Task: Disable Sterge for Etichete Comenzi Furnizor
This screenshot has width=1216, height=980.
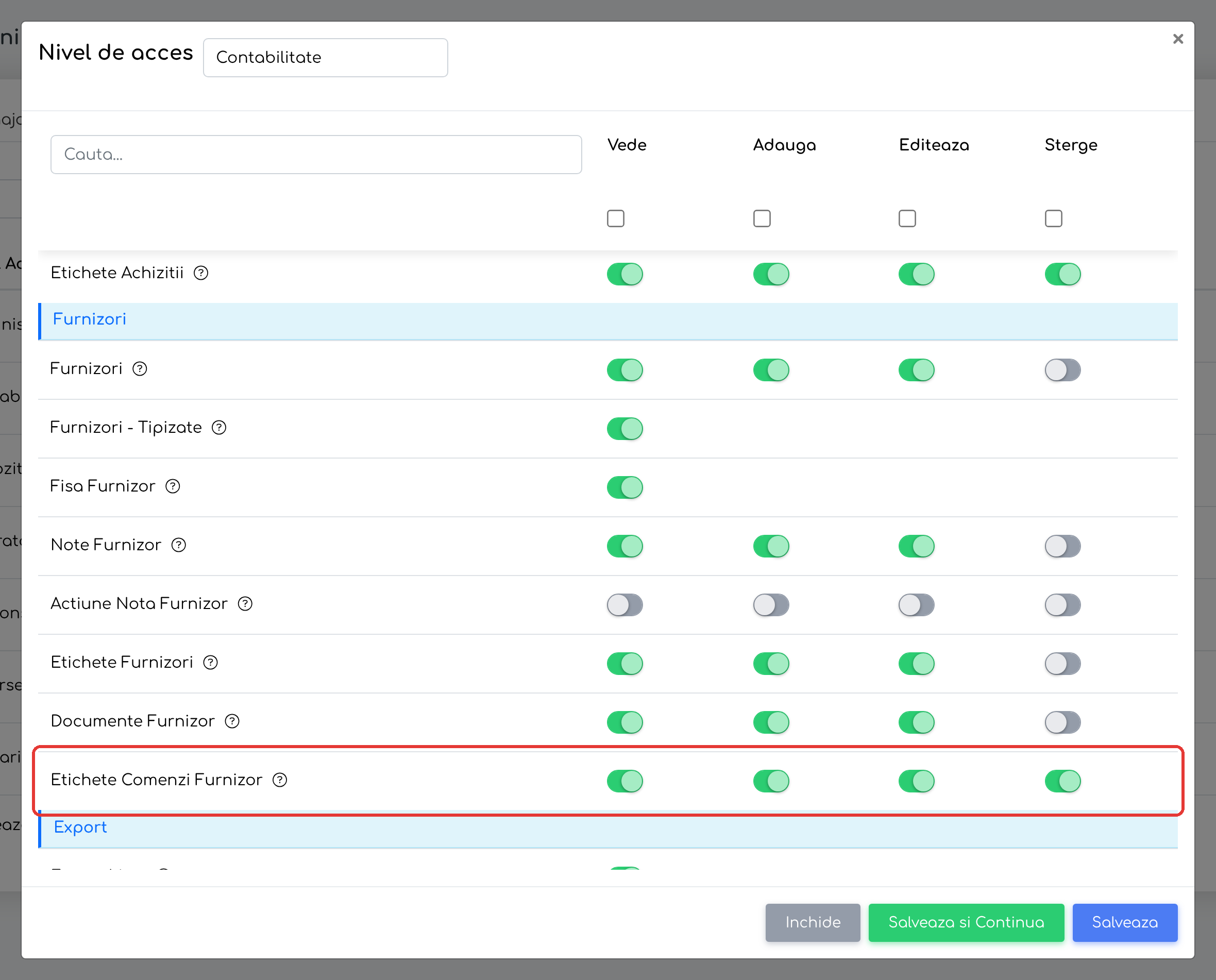Action: [1062, 781]
